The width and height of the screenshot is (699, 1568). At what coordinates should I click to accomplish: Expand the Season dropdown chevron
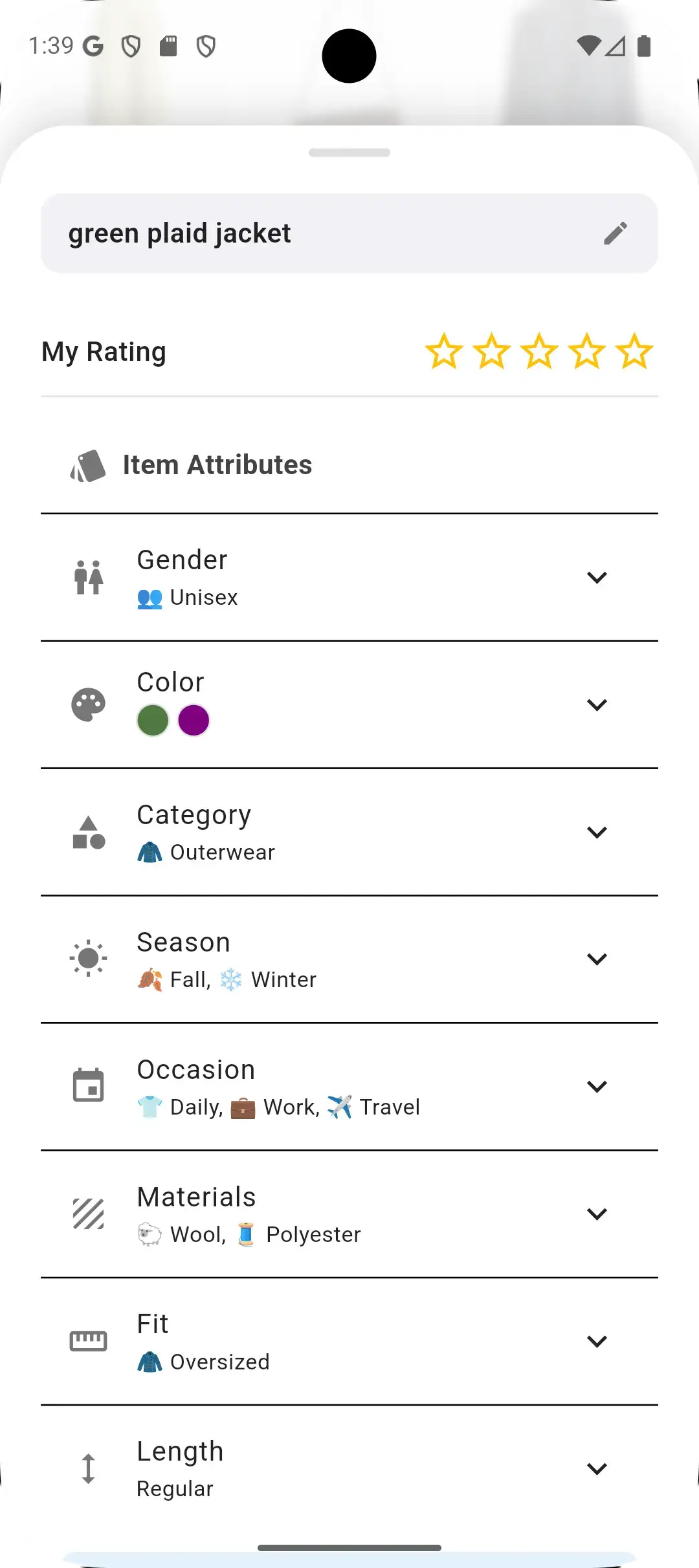click(597, 959)
